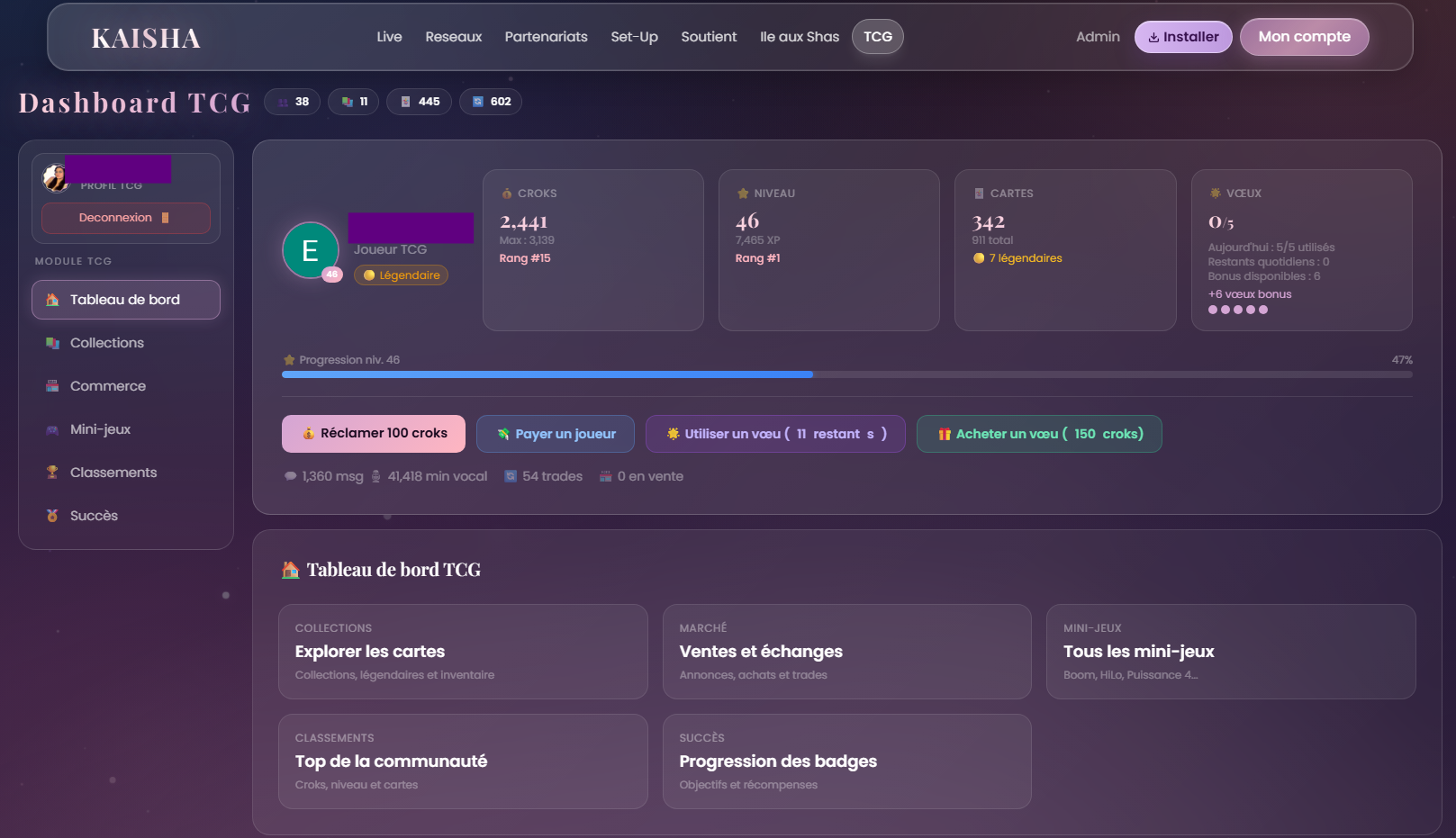Click Utiliser un vœu button
Screen dimensions: 1456x838
(x=775, y=434)
